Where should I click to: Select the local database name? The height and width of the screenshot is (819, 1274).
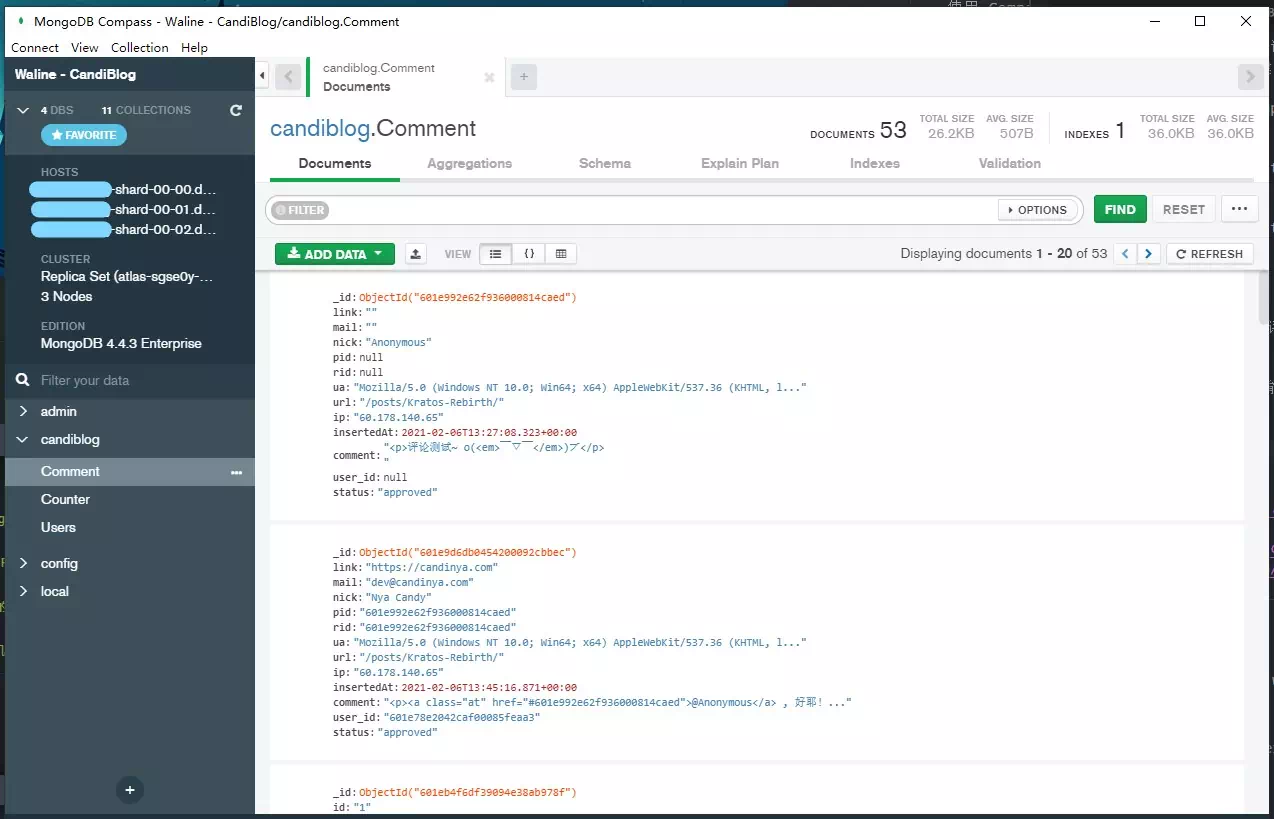point(55,592)
